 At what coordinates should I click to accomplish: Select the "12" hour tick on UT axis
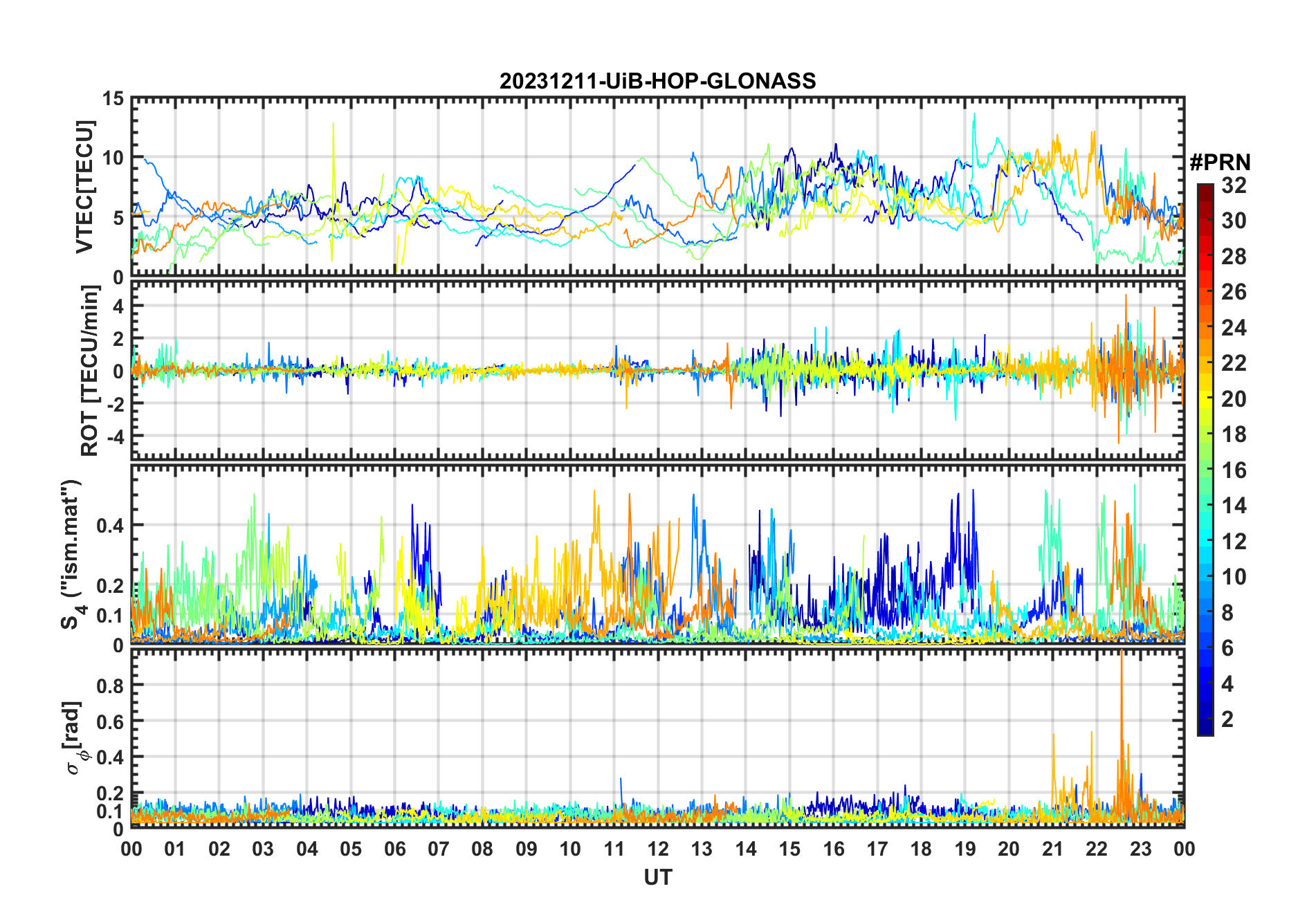point(658,849)
